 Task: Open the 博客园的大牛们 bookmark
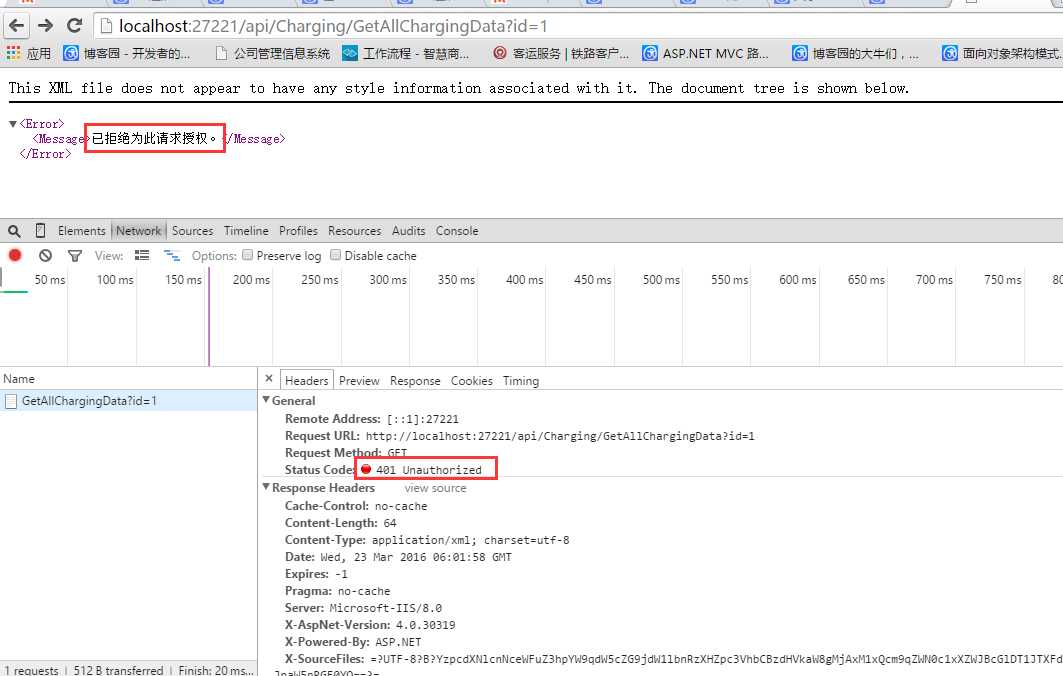pos(856,53)
